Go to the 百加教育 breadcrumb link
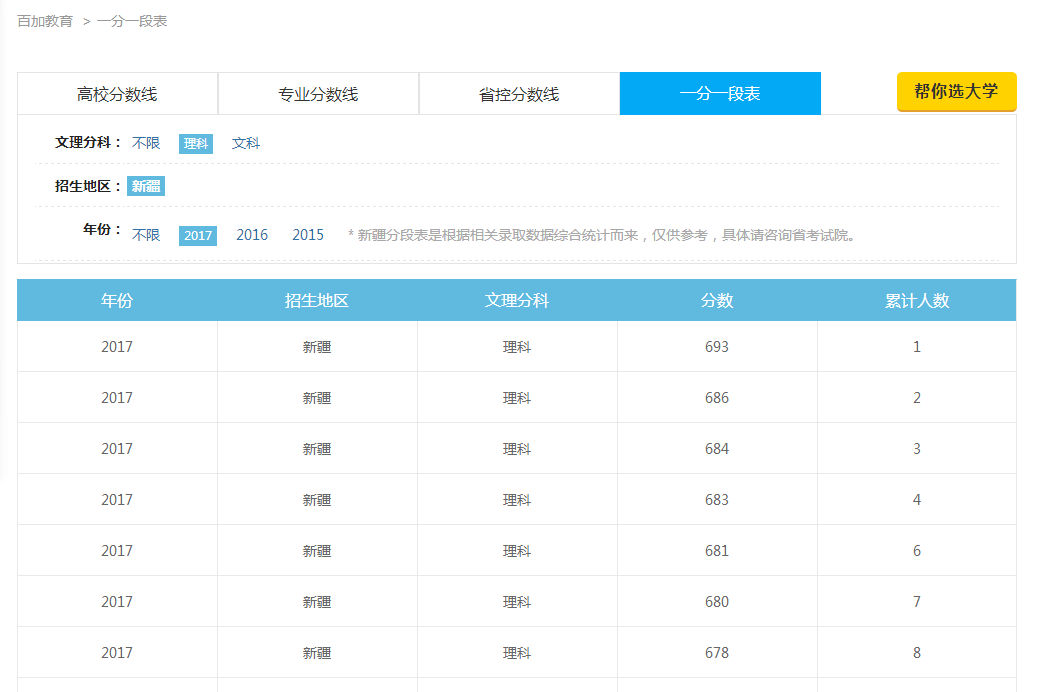 tap(45, 21)
